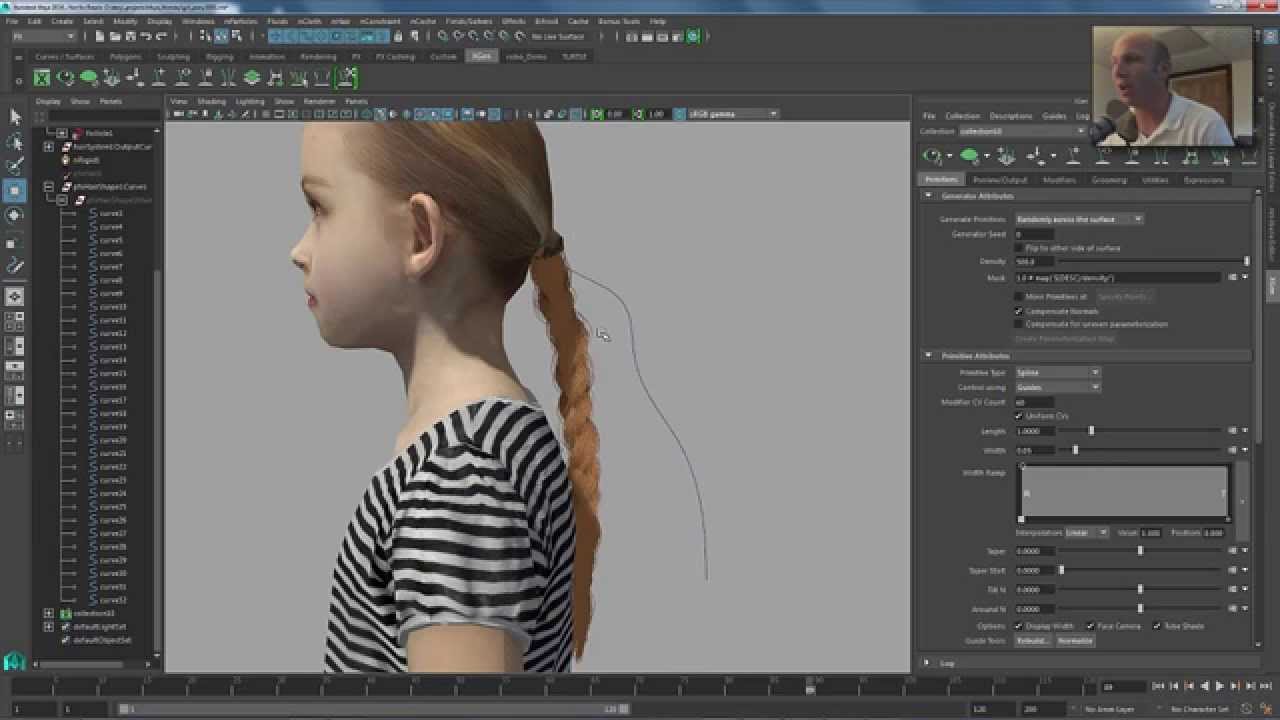The height and width of the screenshot is (720, 1280).
Task: Open the 'Primitive Type' Spline dropdown
Action: pyautogui.click(x=1058, y=372)
